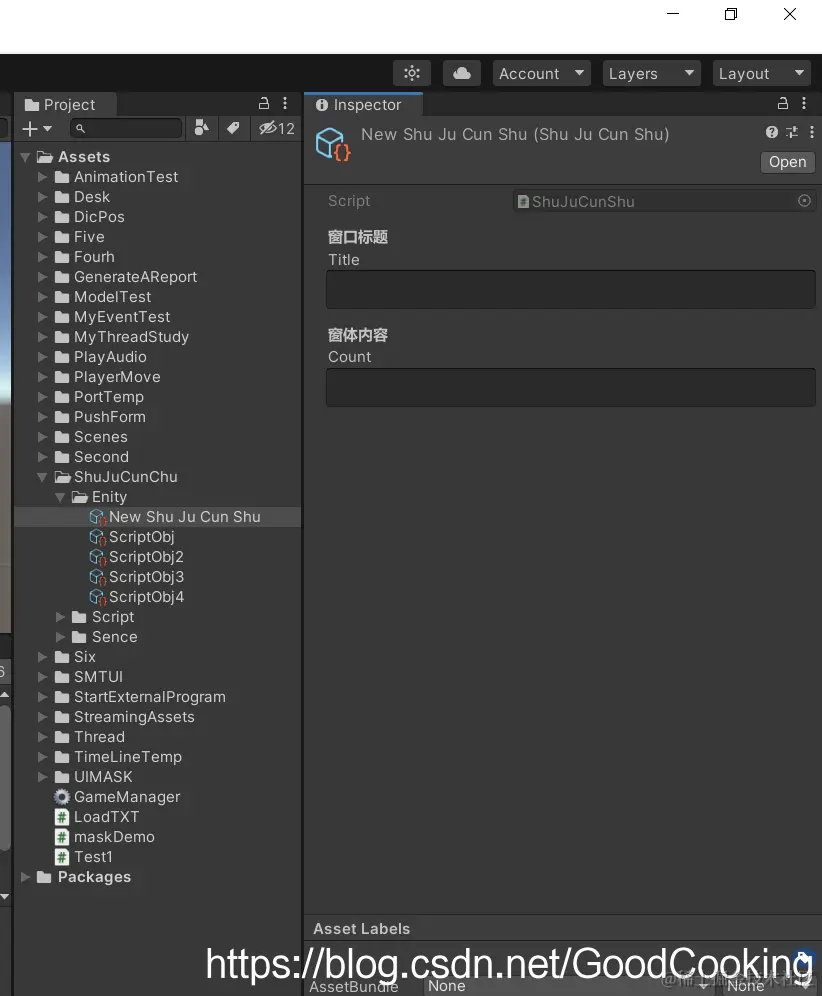Select the maskDemo C# script icon

[x=62, y=837]
